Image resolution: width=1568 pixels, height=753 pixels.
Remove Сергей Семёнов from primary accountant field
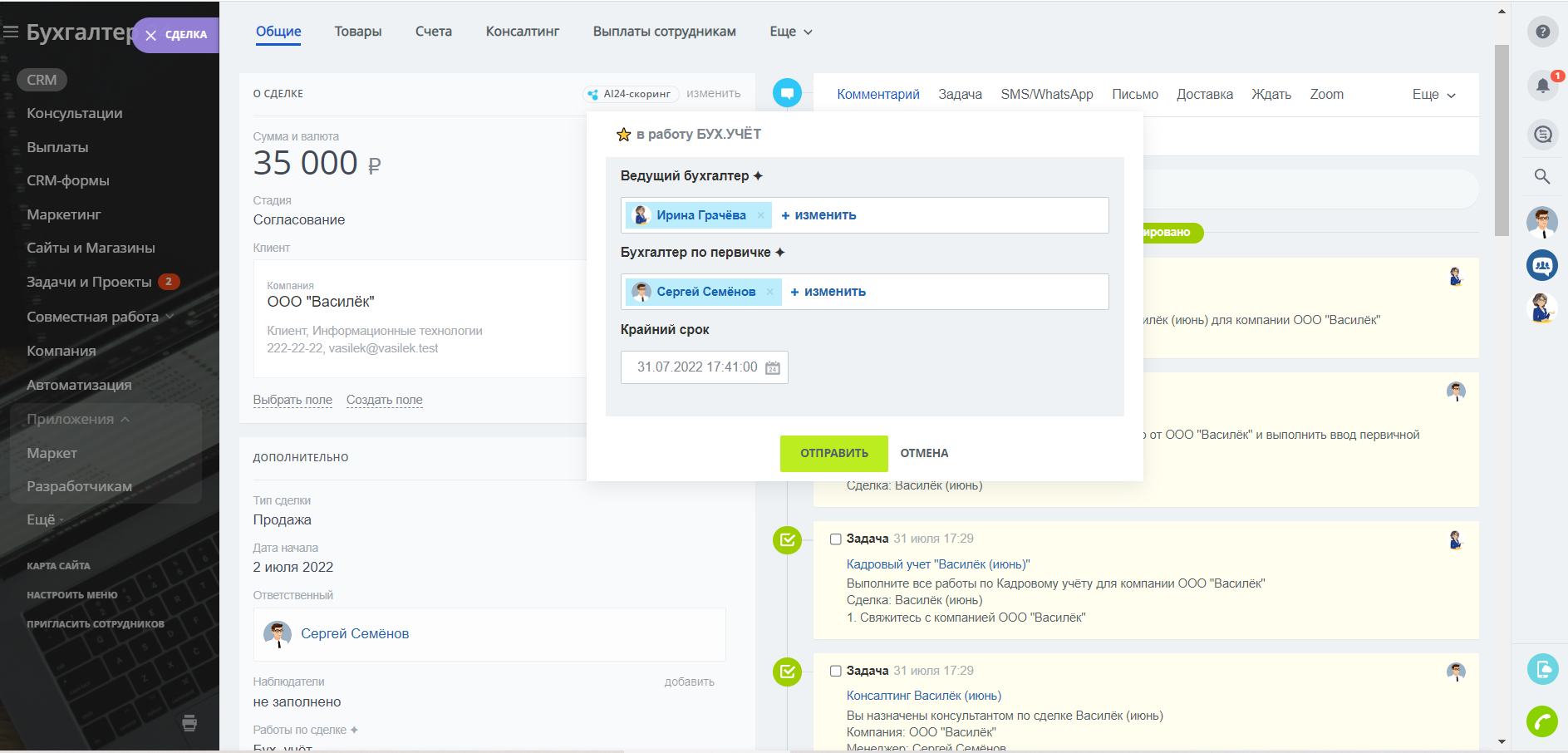point(770,292)
